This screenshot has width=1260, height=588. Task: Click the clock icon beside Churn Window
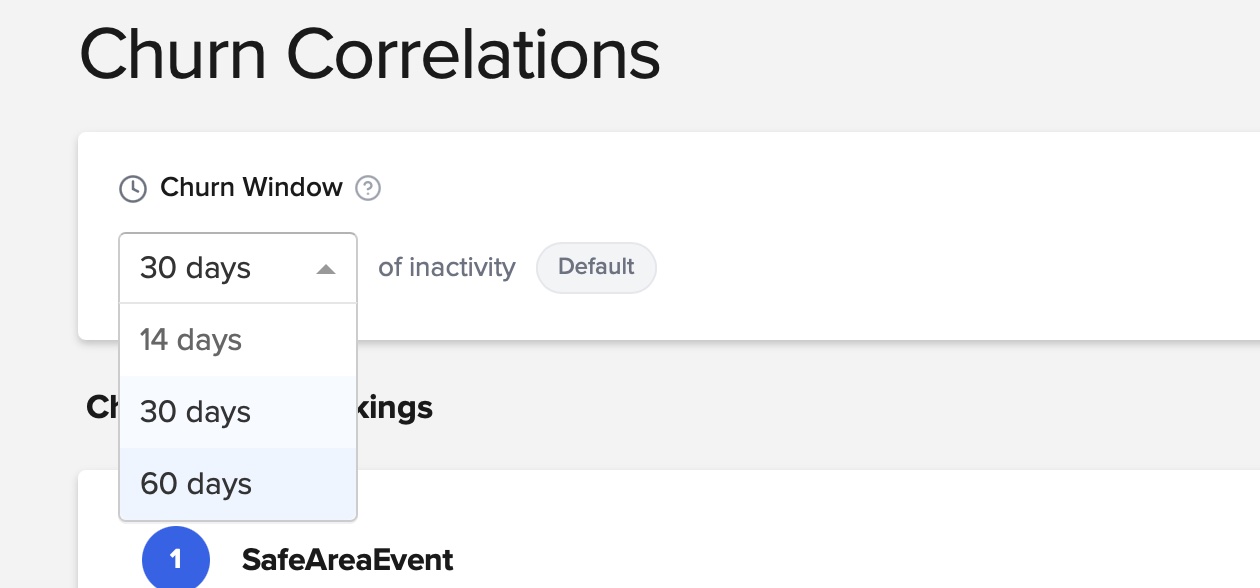133,188
